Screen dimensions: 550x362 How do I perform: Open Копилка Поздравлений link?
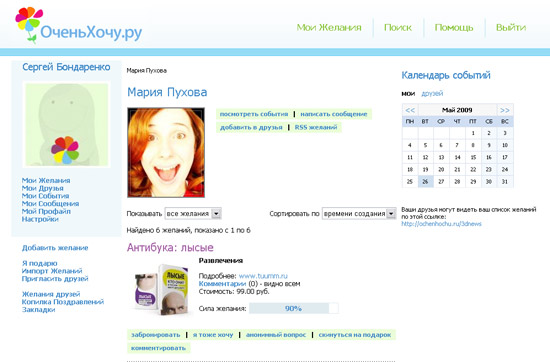tap(63, 302)
